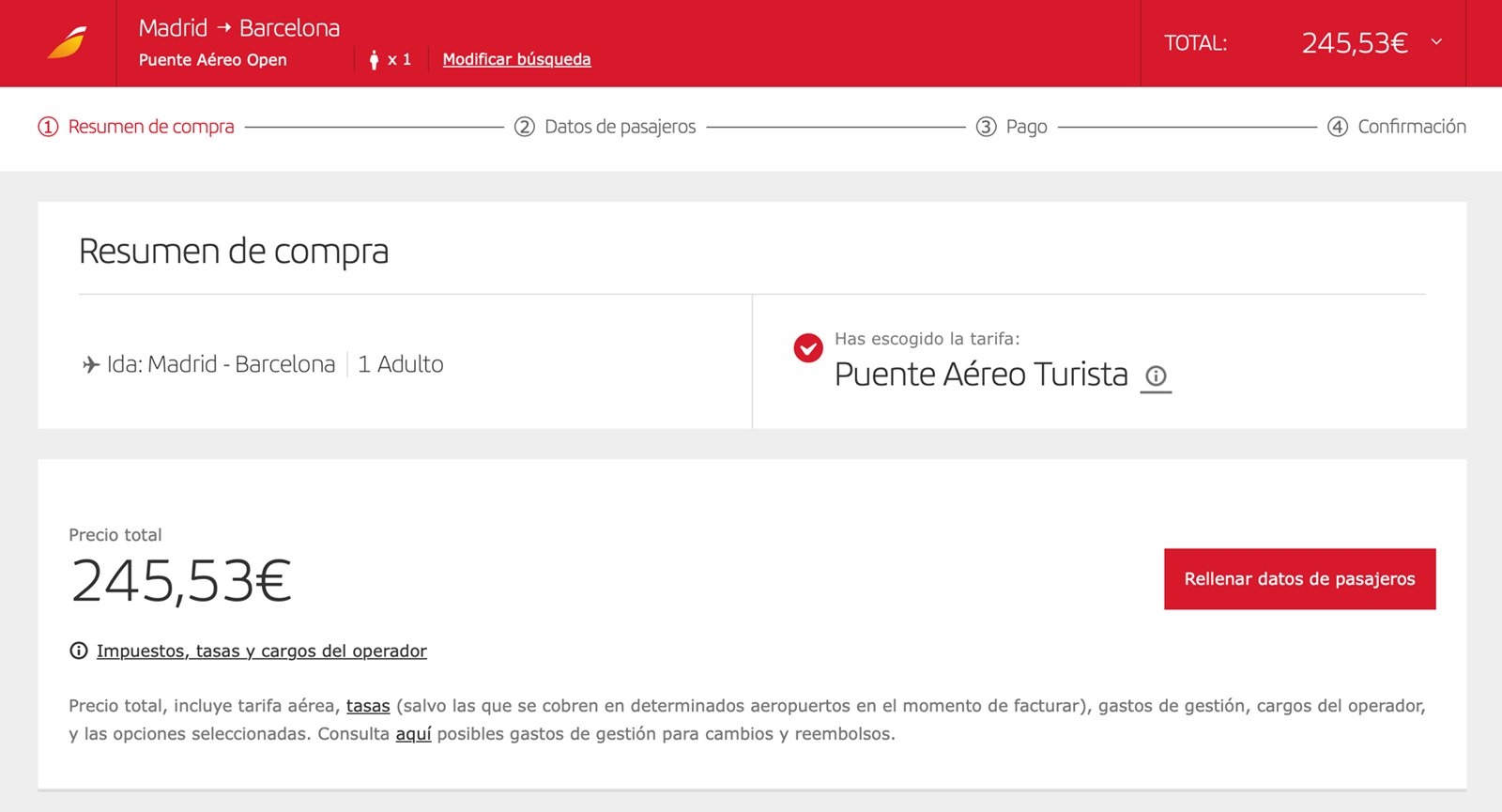Click the airplane icon before Ida: Madrid - Barcelona

(91, 364)
